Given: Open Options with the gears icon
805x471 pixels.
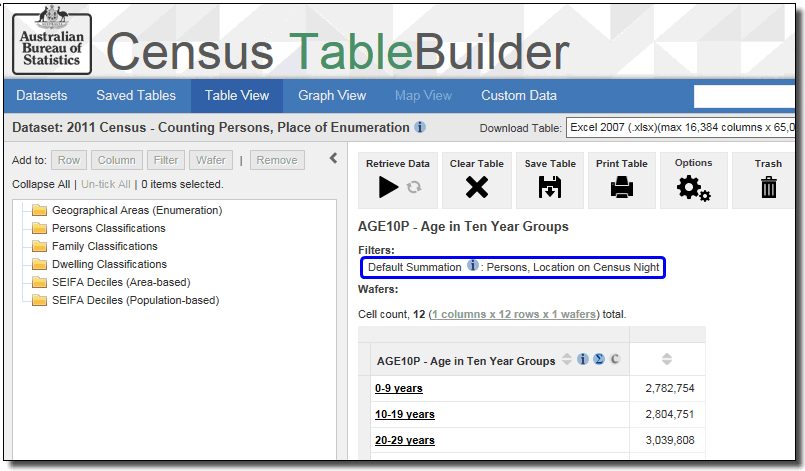Looking at the screenshot, I should pos(693,187).
